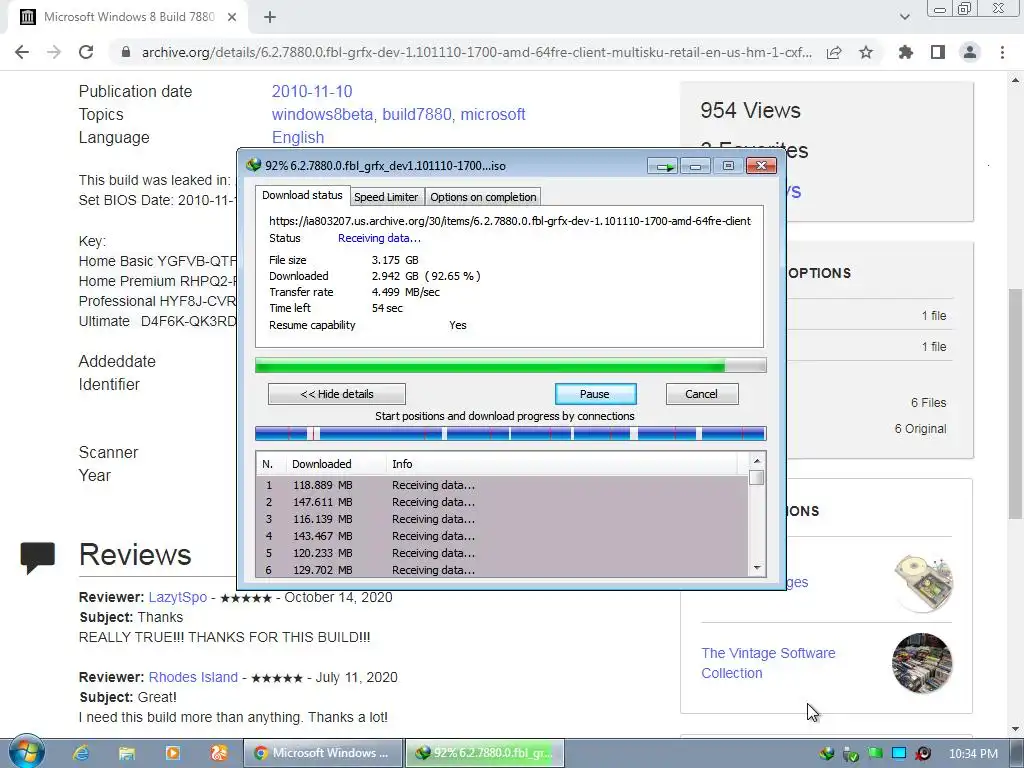Open reviewer LazytSpo's profile link
The height and width of the screenshot is (768, 1024).
[x=178, y=597]
